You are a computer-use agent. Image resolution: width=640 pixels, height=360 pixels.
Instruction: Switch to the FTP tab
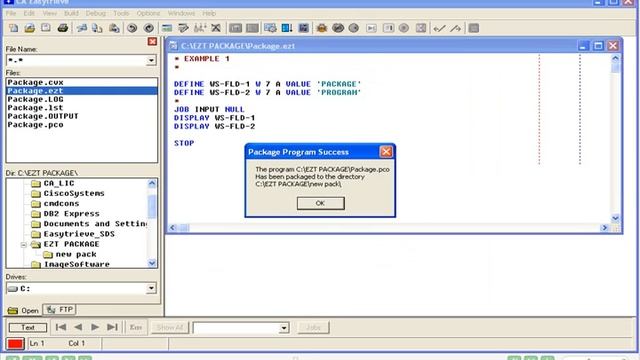(x=60, y=310)
